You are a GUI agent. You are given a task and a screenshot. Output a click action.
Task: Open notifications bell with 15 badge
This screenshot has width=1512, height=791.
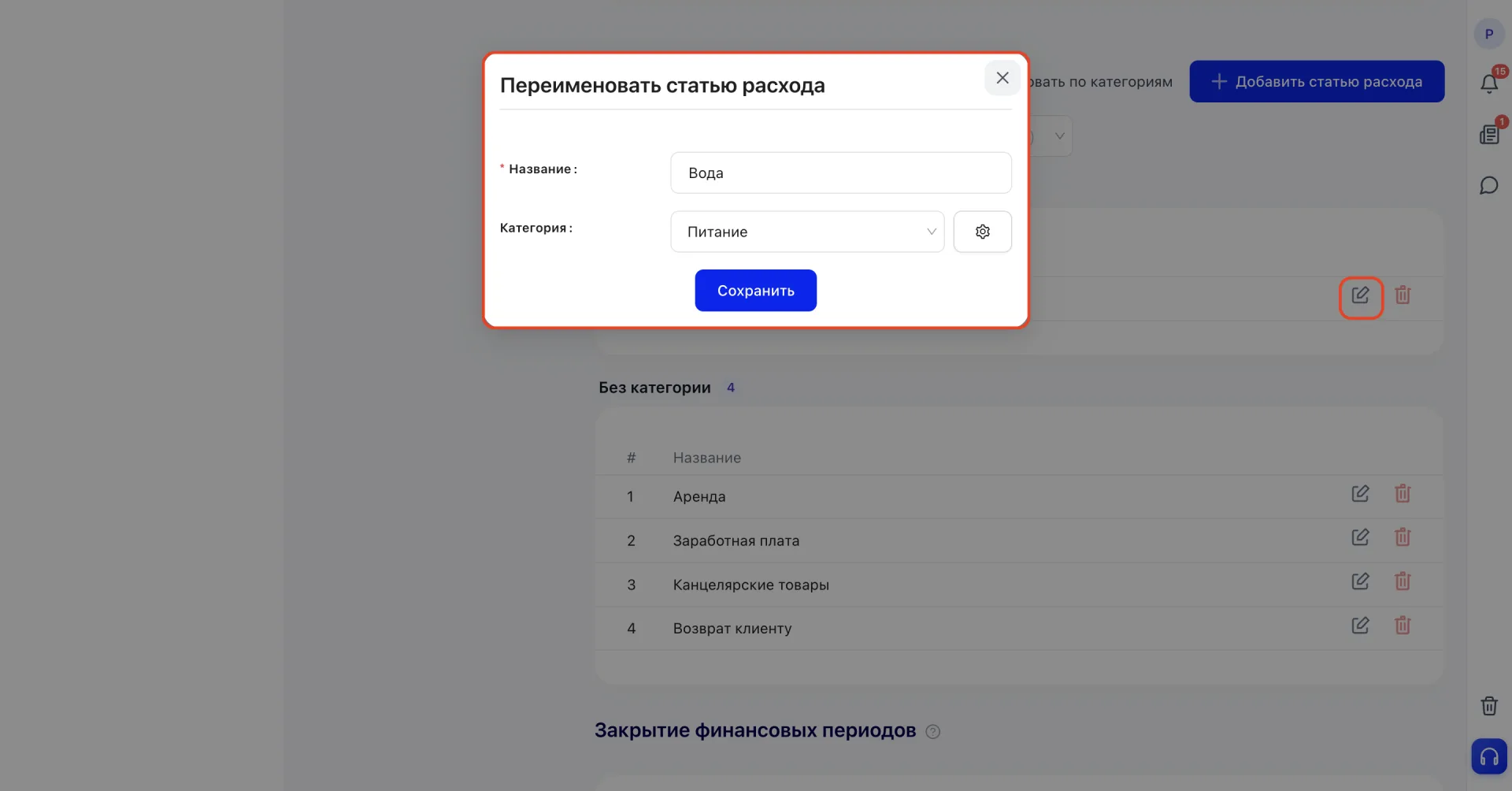coord(1489,83)
